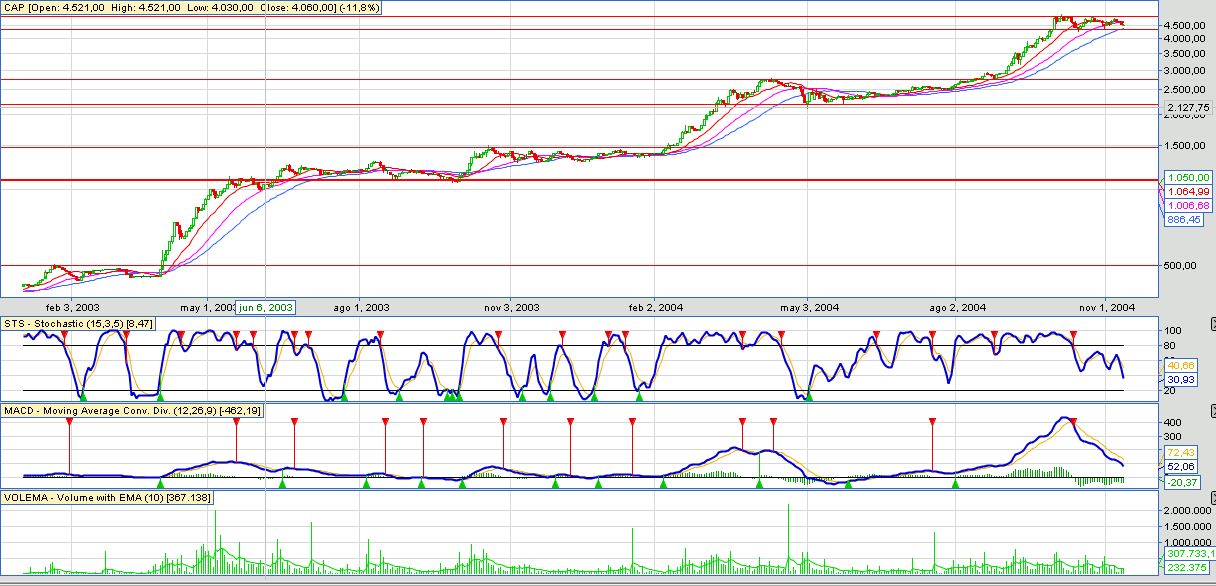Click the 4.500,00 price axis label
This screenshot has width=1216, height=586.
tap(1185, 25)
